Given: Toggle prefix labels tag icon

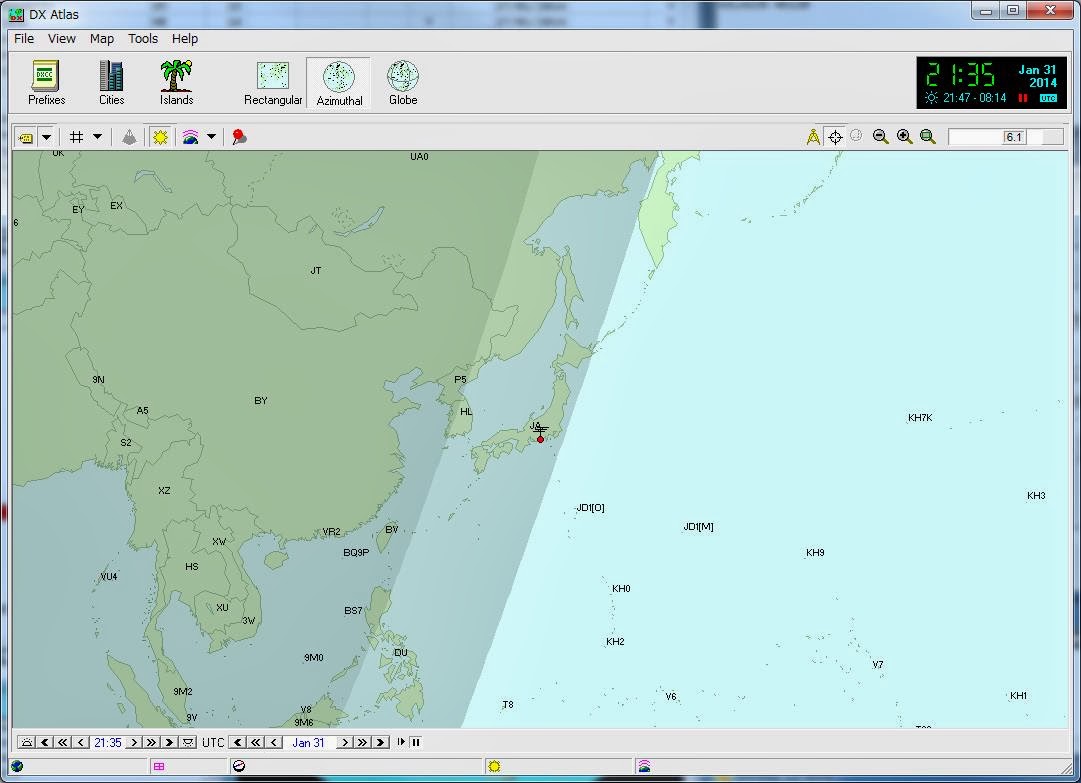Looking at the screenshot, I should click(x=26, y=137).
